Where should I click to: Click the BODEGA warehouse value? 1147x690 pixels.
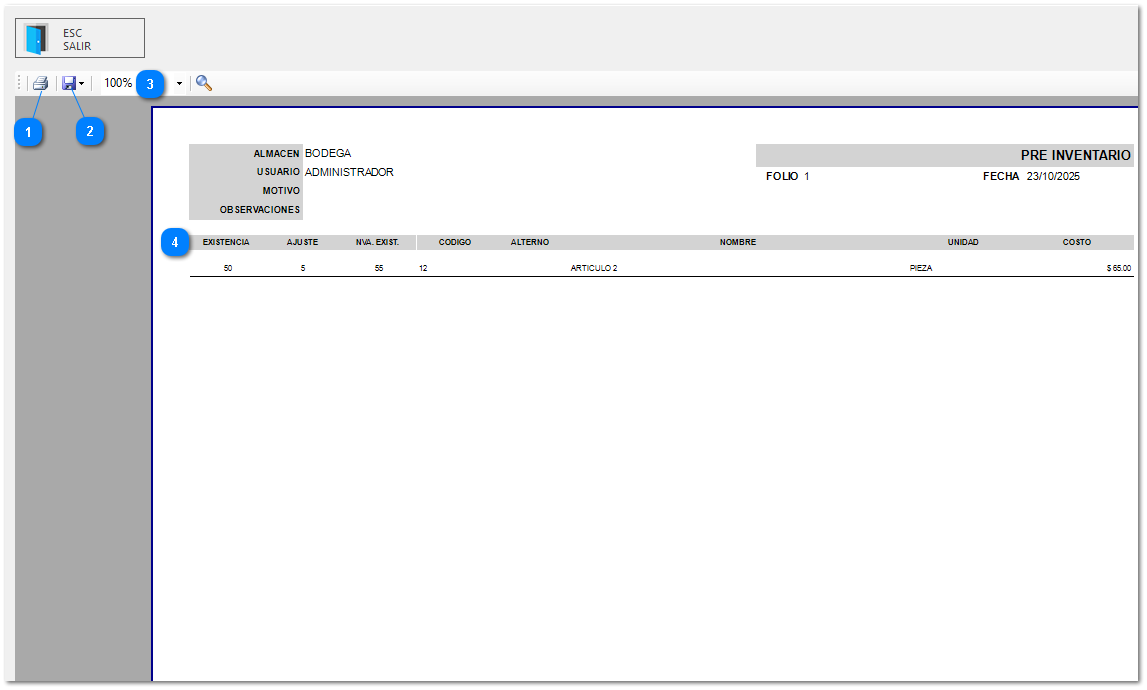point(328,154)
